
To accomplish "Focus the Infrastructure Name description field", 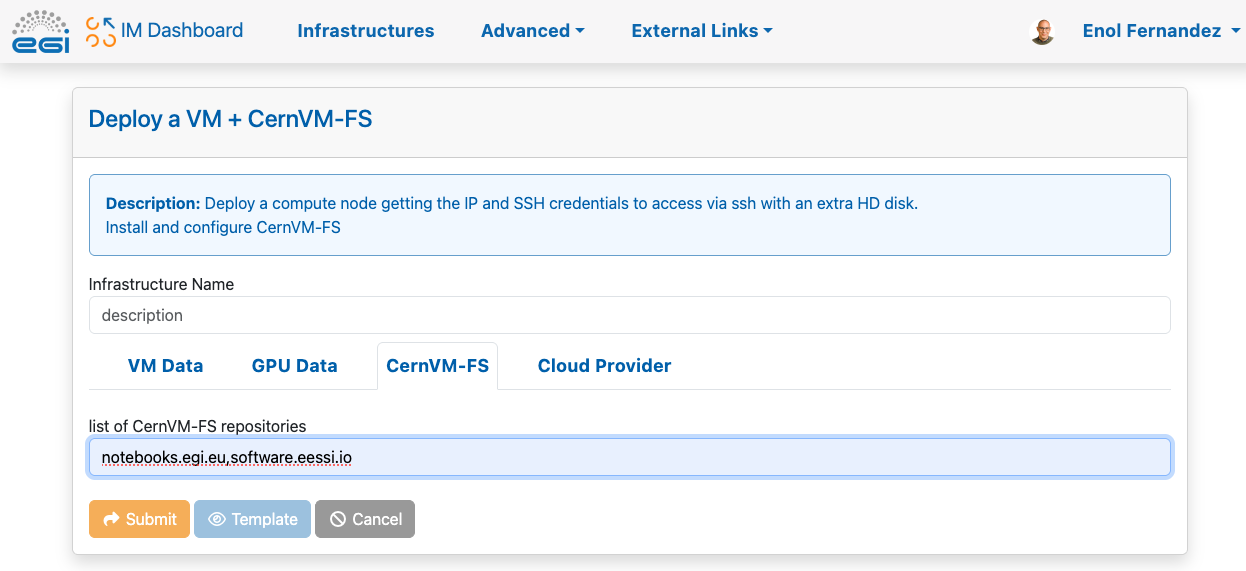I will (x=630, y=315).
